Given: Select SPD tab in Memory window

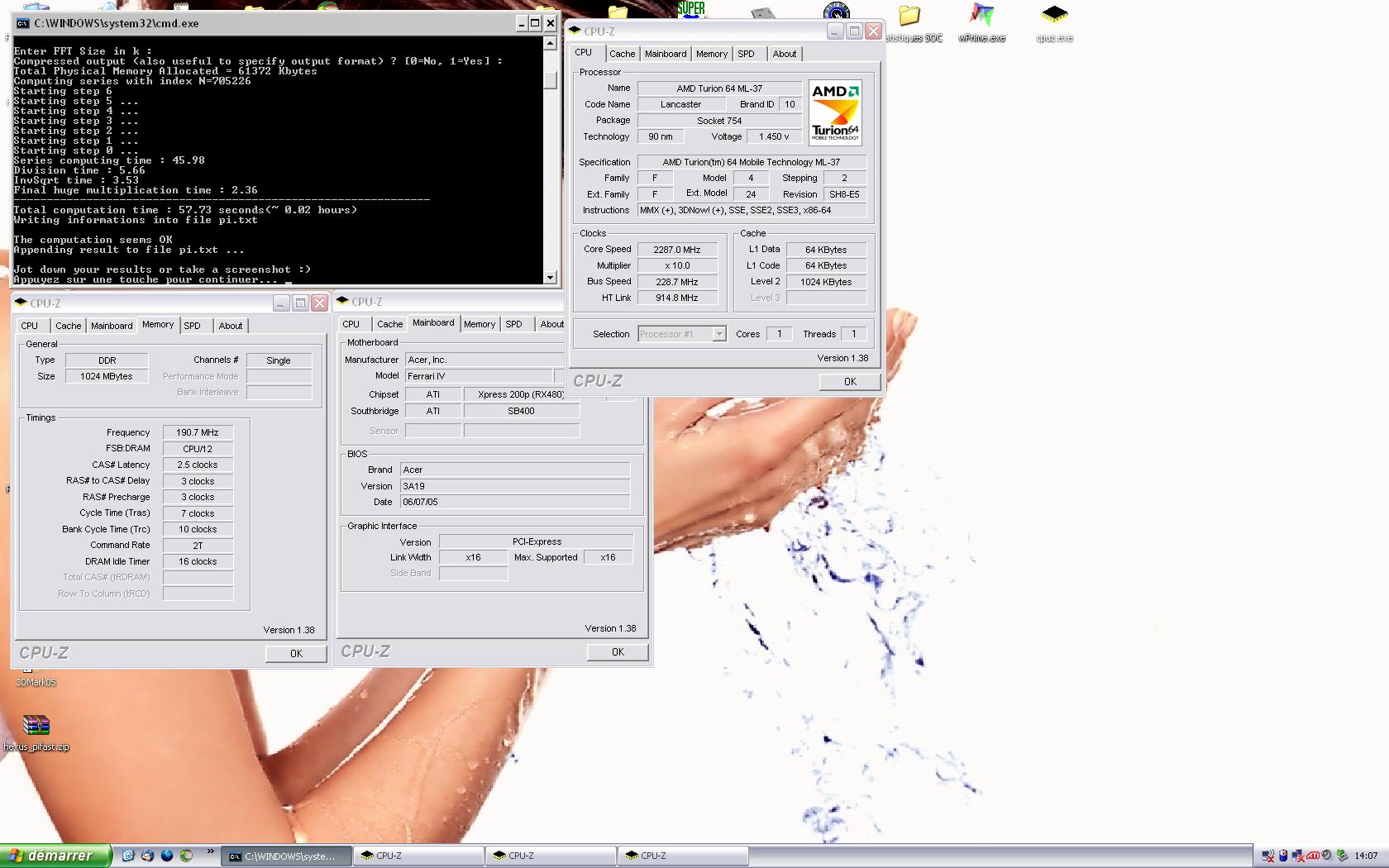Looking at the screenshot, I should click(x=192, y=326).
